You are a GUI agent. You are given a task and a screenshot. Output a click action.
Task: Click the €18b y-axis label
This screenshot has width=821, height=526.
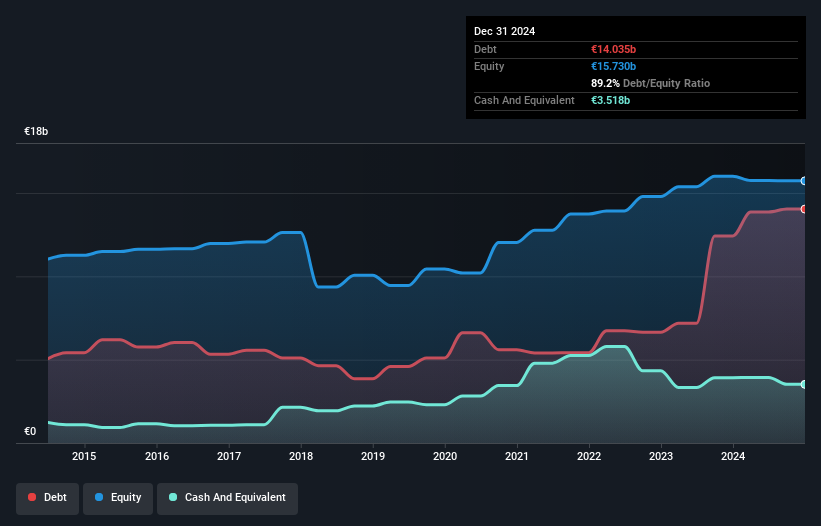click(x=36, y=131)
